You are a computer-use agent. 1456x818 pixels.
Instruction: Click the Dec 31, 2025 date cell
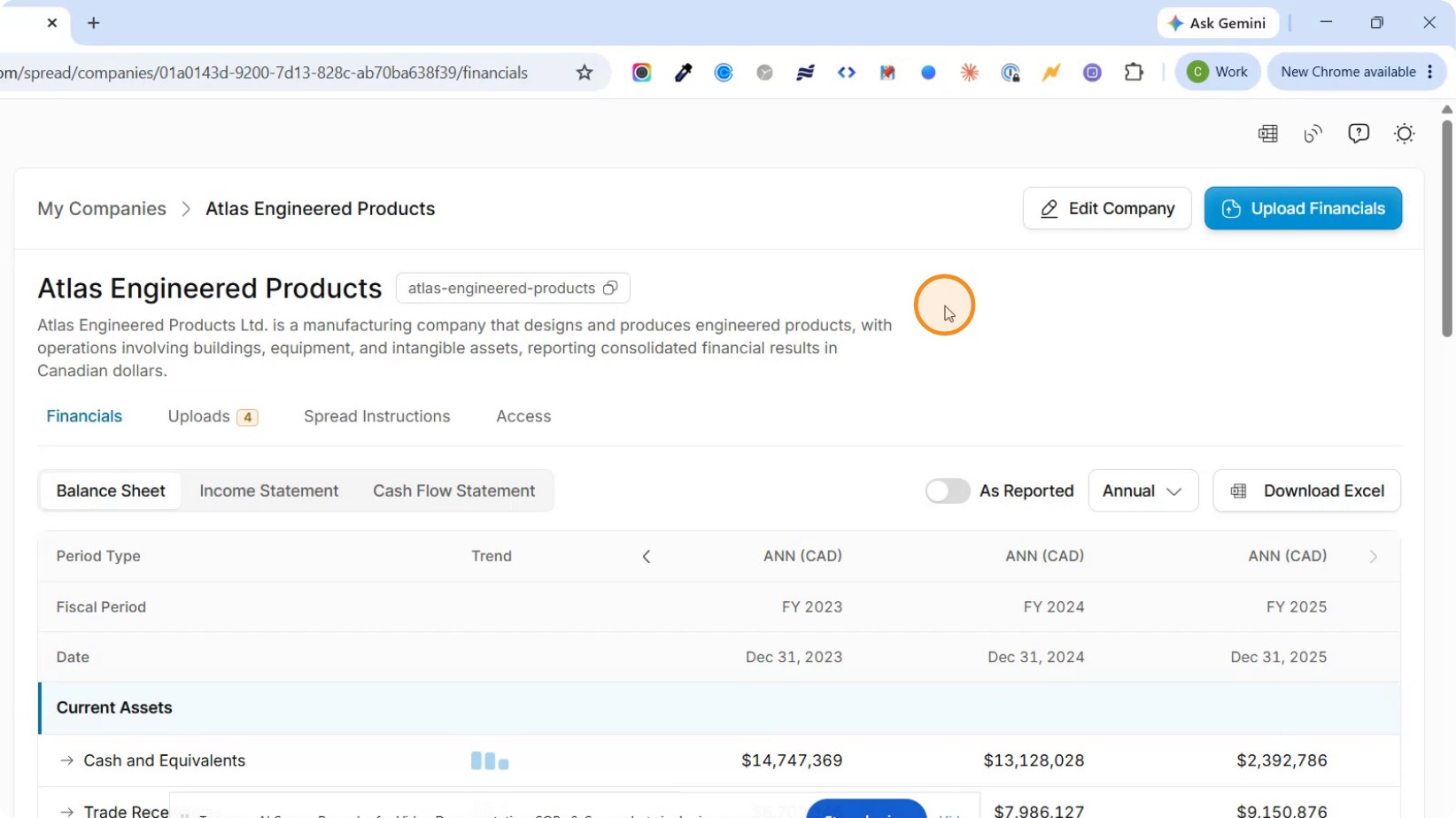[1279, 657]
